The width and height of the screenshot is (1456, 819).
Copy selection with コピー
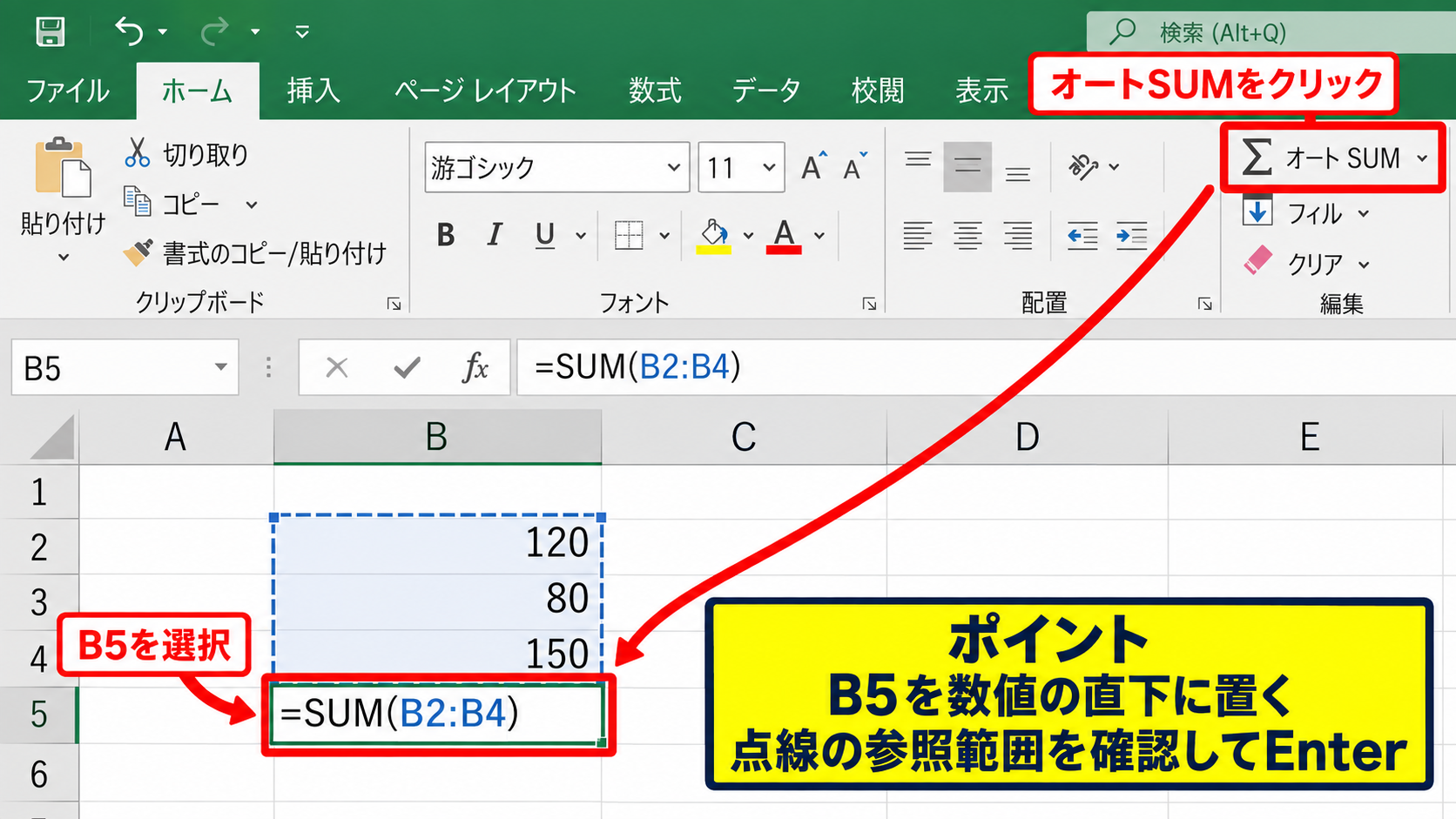[x=172, y=204]
